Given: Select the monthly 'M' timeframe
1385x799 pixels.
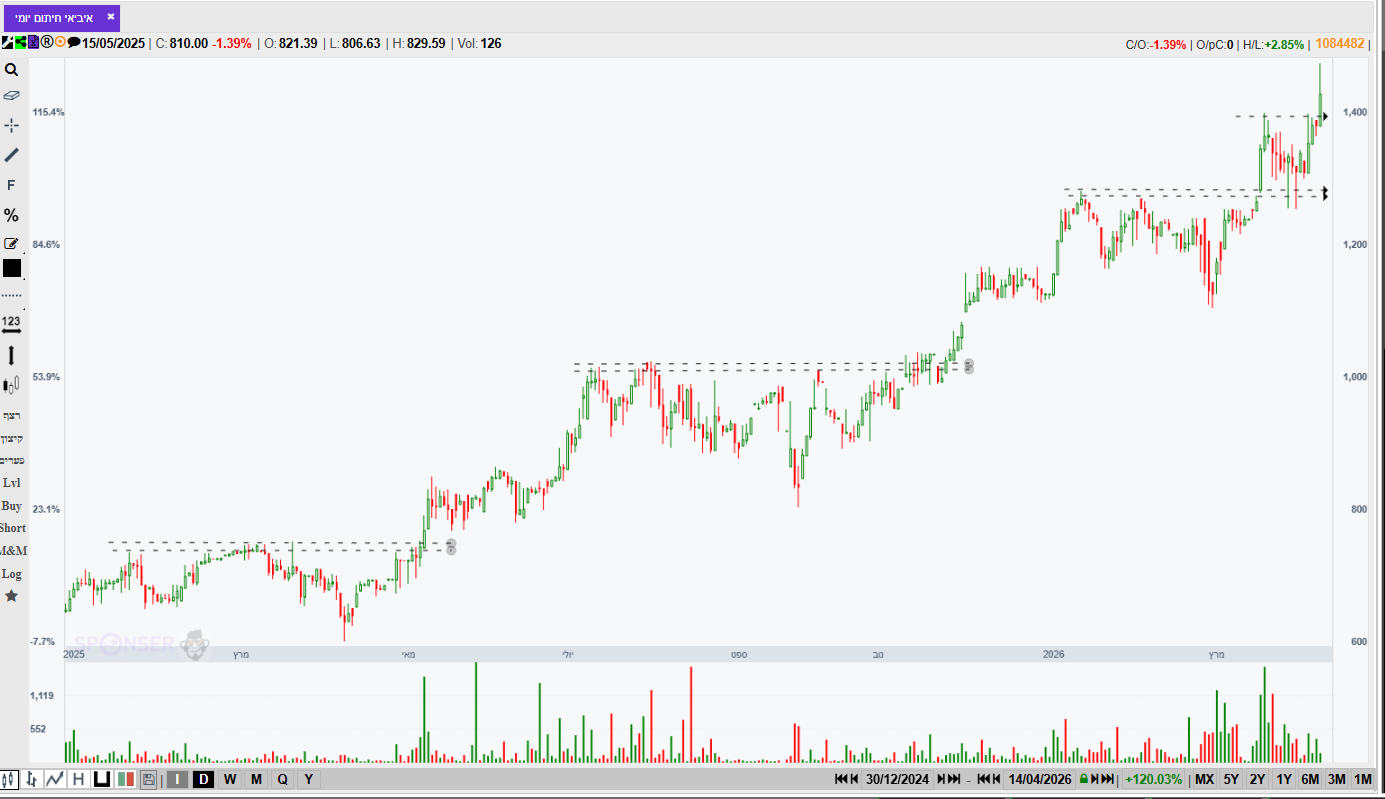Looking at the screenshot, I should point(256,779).
